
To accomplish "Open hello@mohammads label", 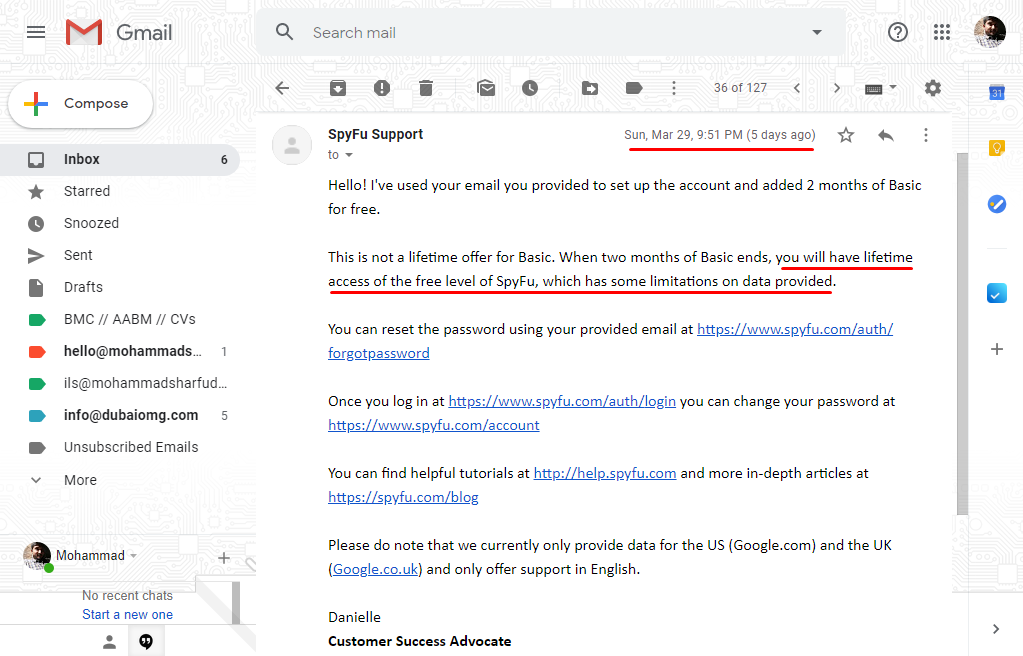I will [x=120, y=351].
